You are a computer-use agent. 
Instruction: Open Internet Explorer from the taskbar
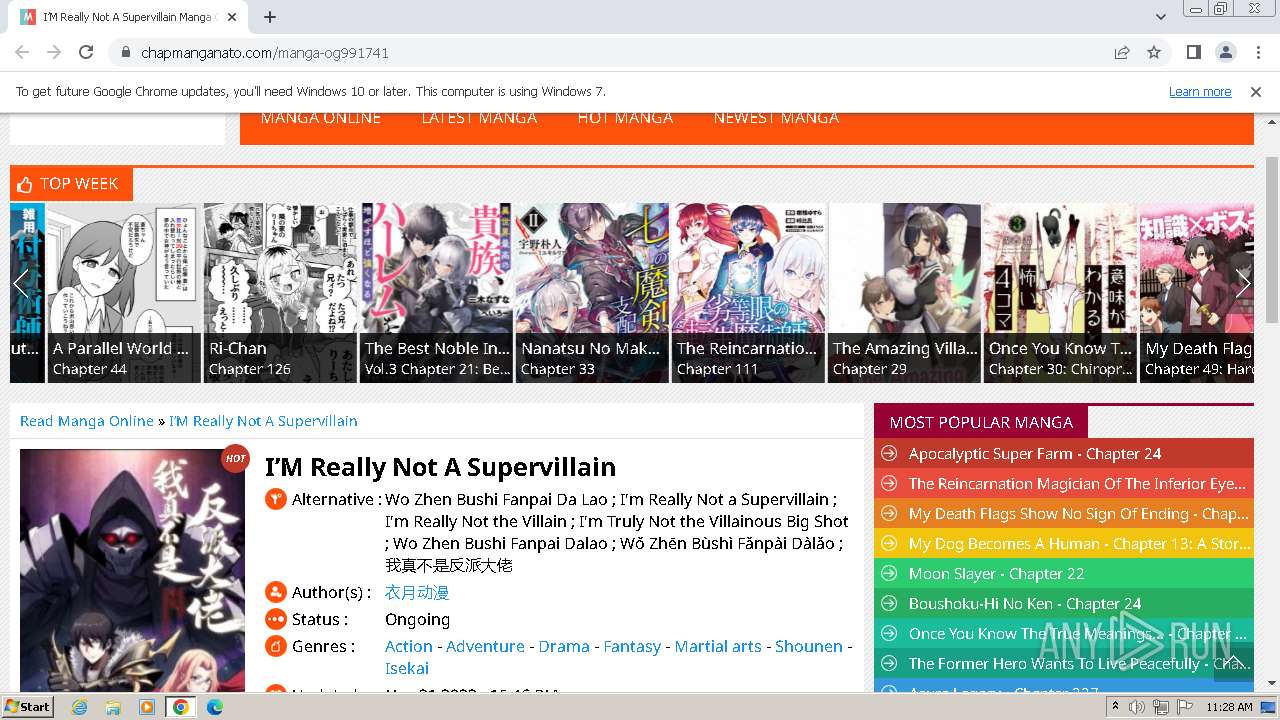(x=80, y=707)
